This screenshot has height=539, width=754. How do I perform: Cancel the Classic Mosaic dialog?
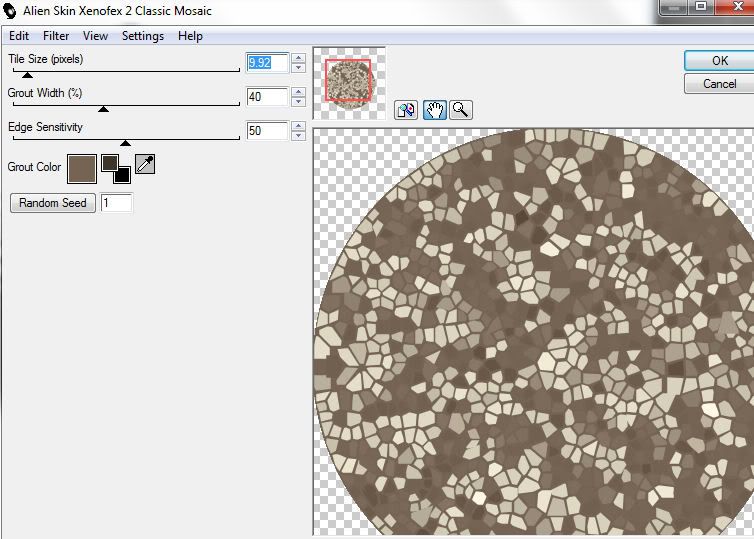coord(719,84)
